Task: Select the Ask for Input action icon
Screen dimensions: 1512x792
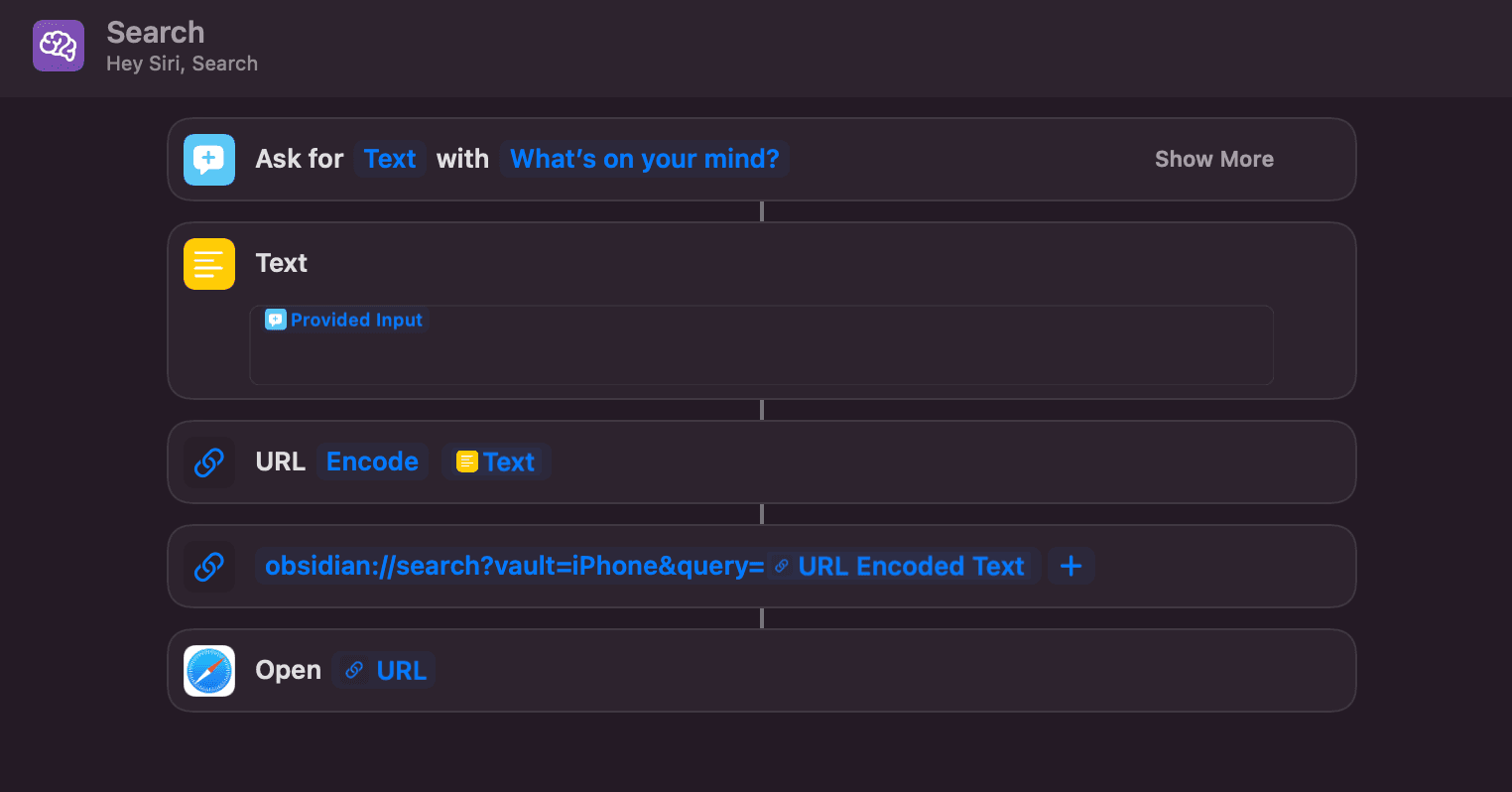Action: tap(209, 160)
